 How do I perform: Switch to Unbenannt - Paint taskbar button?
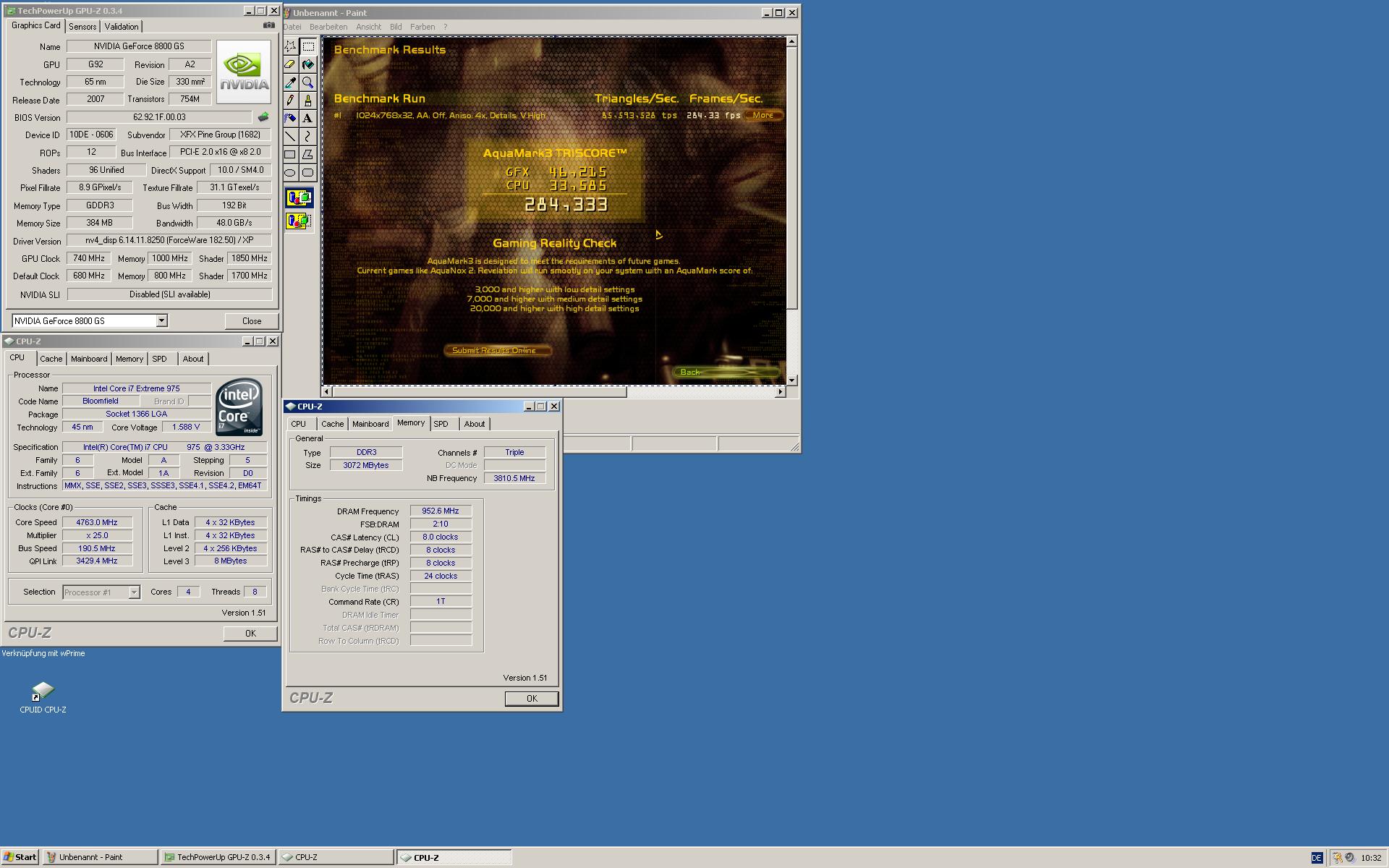(x=101, y=857)
